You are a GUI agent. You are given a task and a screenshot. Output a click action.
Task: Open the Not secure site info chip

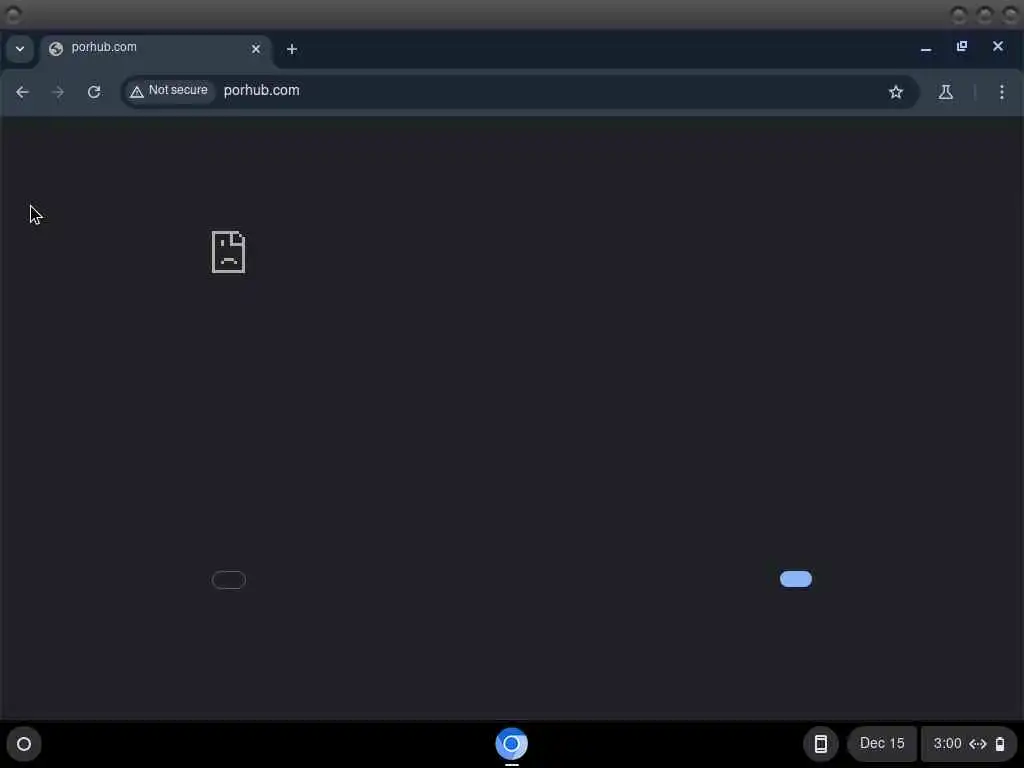click(169, 91)
